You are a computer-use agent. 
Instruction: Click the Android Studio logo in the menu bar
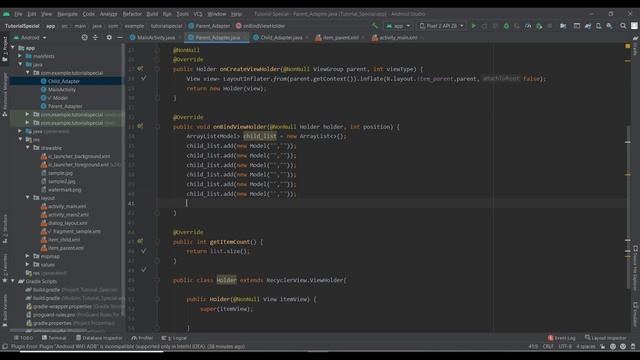click(x=7, y=14)
